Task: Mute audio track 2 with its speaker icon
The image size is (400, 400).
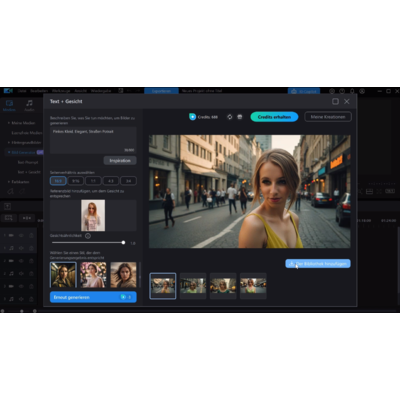Action: (21, 273)
